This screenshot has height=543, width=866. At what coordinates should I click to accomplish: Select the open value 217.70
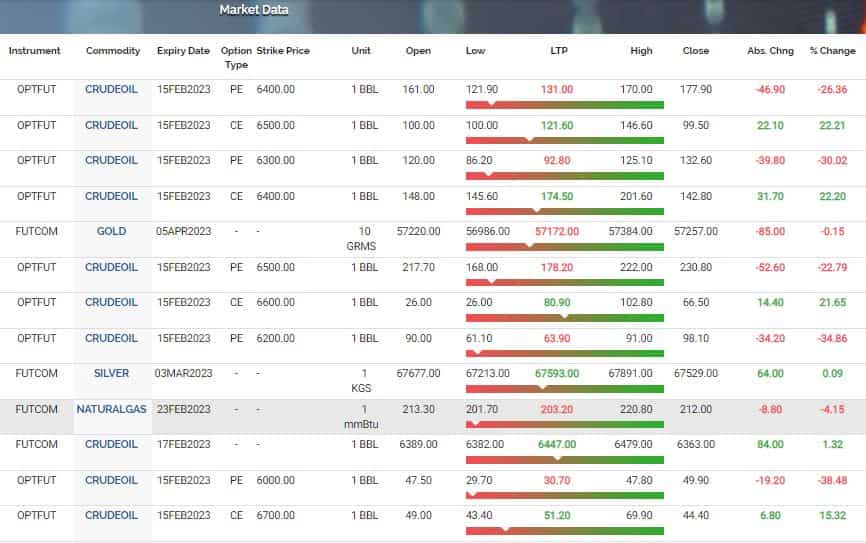418,267
